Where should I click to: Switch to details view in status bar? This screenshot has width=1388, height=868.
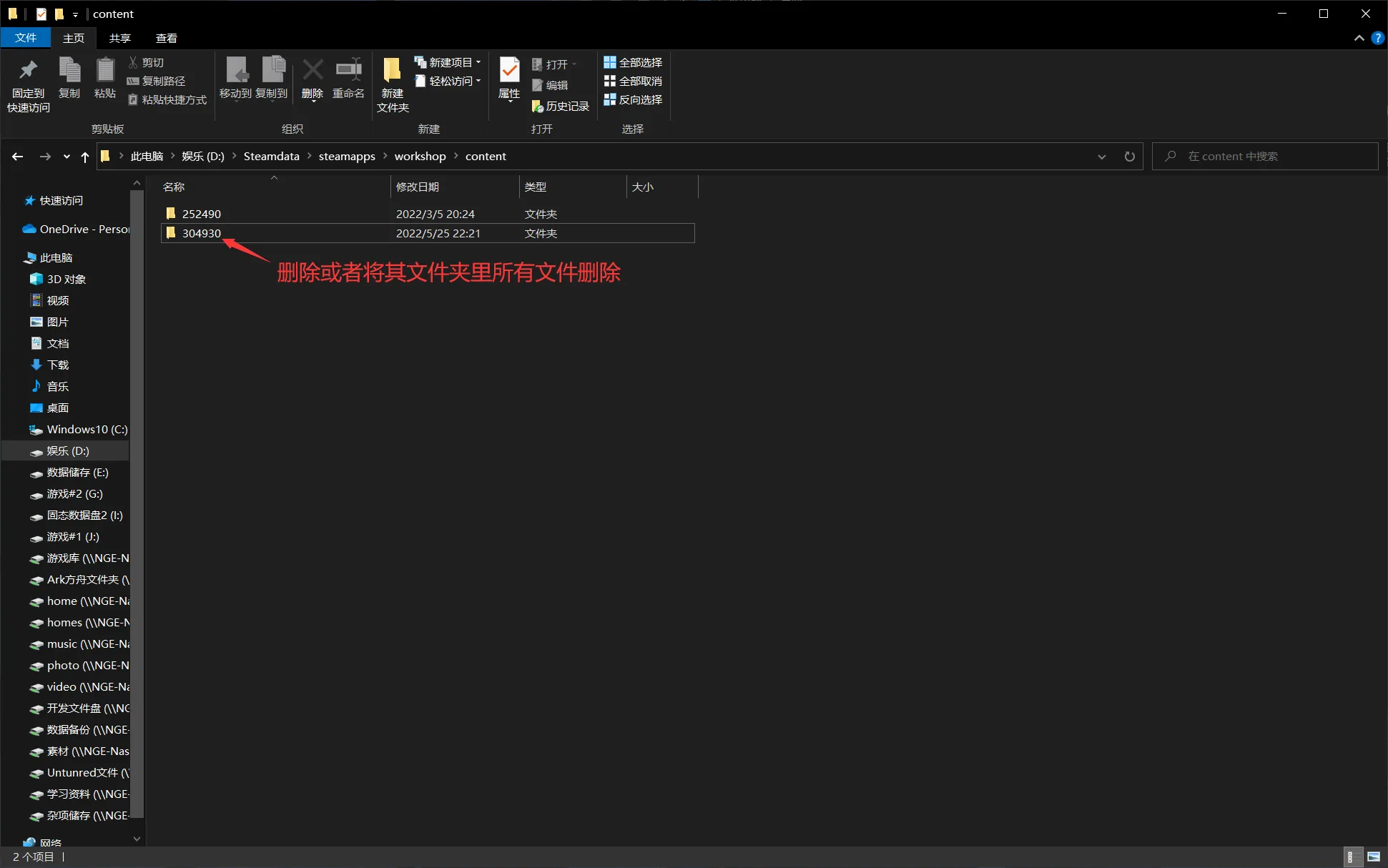point(1350,857)
